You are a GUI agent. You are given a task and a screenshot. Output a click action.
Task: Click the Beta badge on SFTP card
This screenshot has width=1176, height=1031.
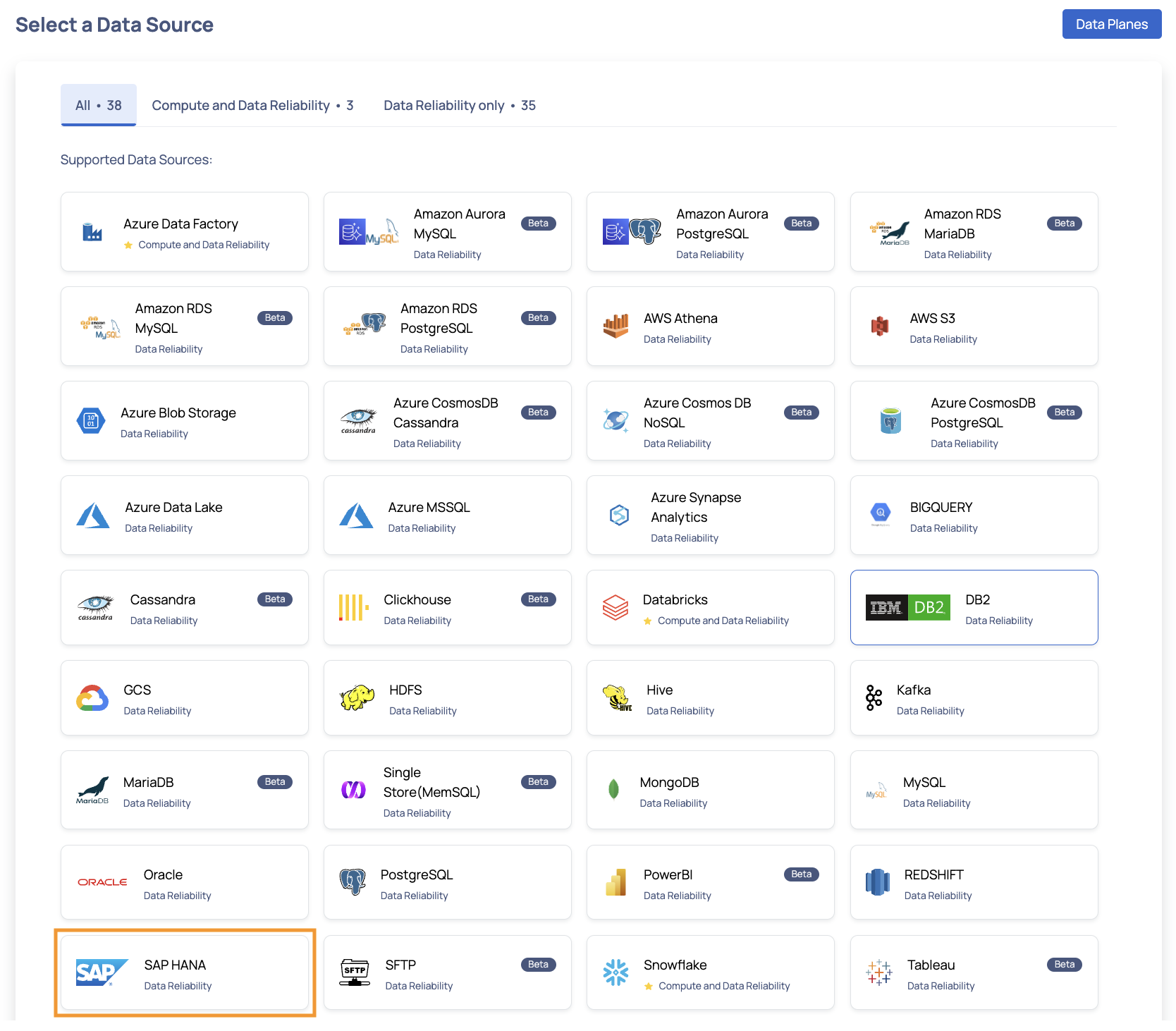pyautogui.click(x=539, y=964)
